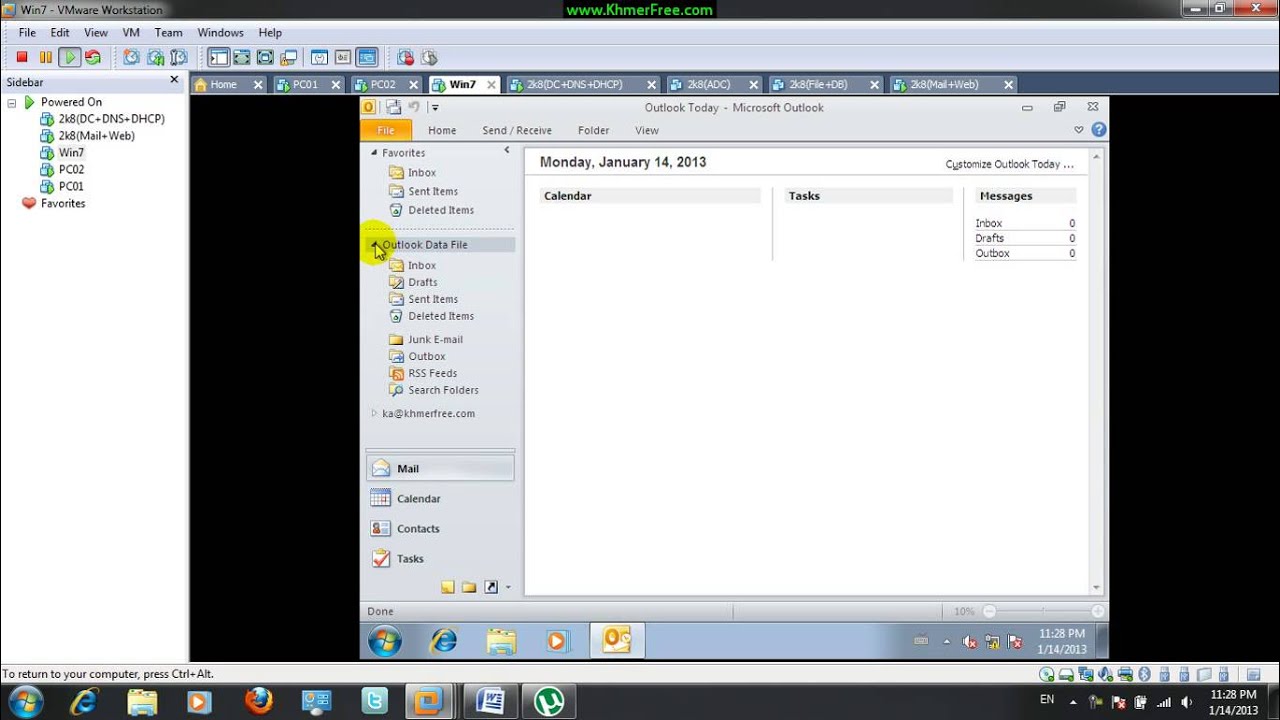Click the Quick Switch view icon
The width and height of the screenshot is (1280, 720).
[x=242, y=57]
